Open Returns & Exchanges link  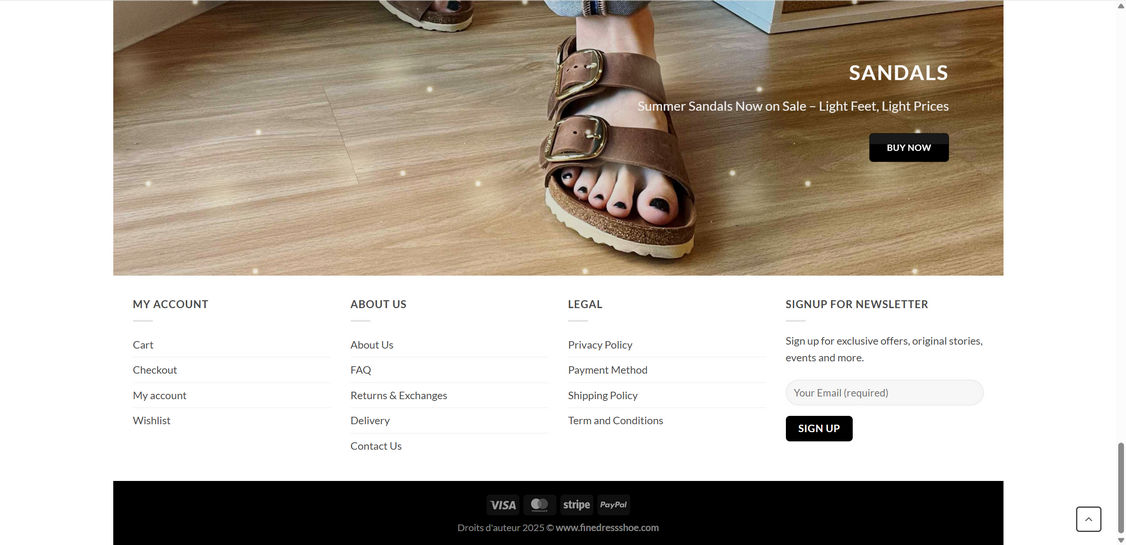399,396
